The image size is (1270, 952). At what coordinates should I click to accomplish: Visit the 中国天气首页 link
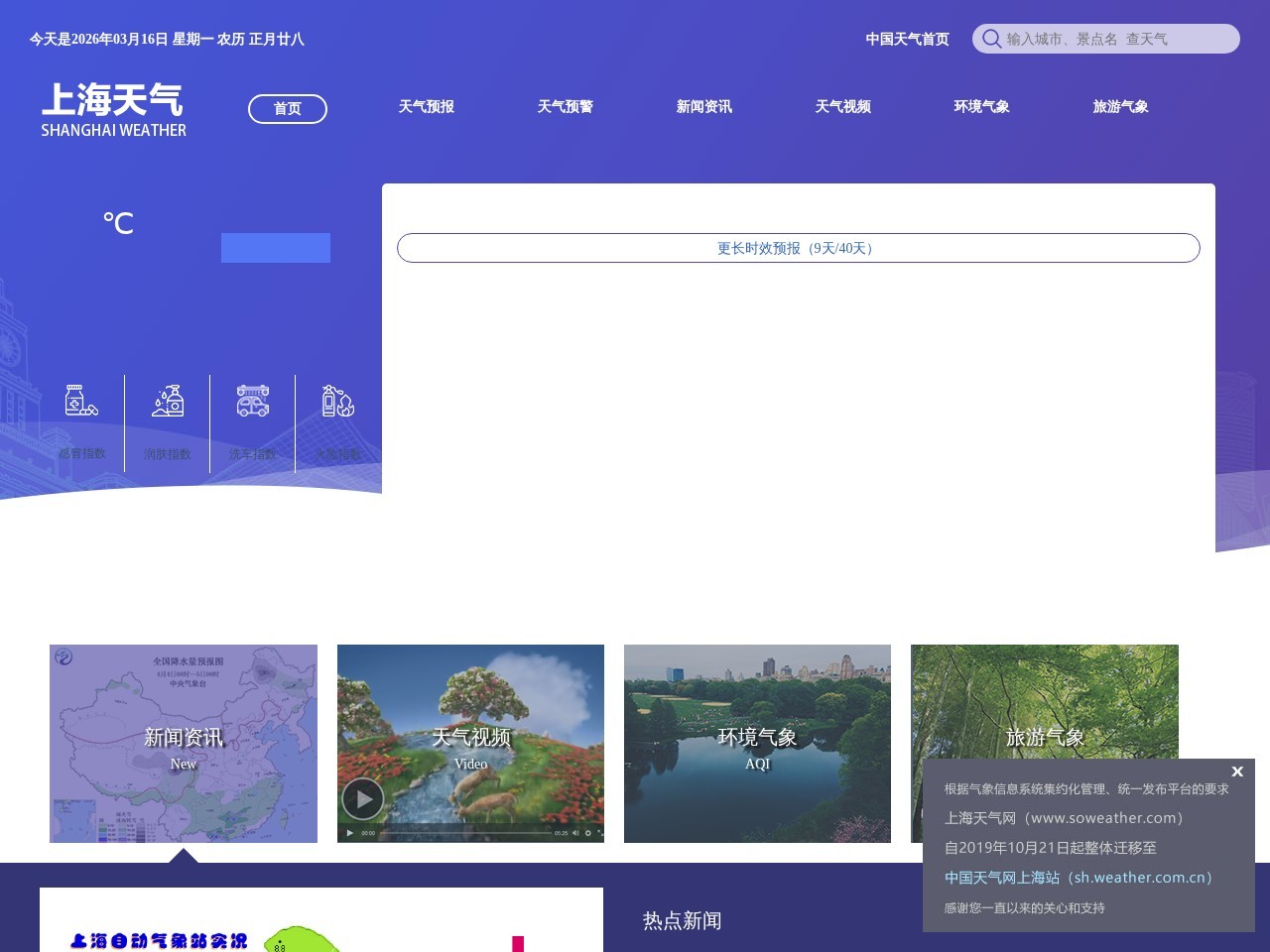[x=906, y=39]
